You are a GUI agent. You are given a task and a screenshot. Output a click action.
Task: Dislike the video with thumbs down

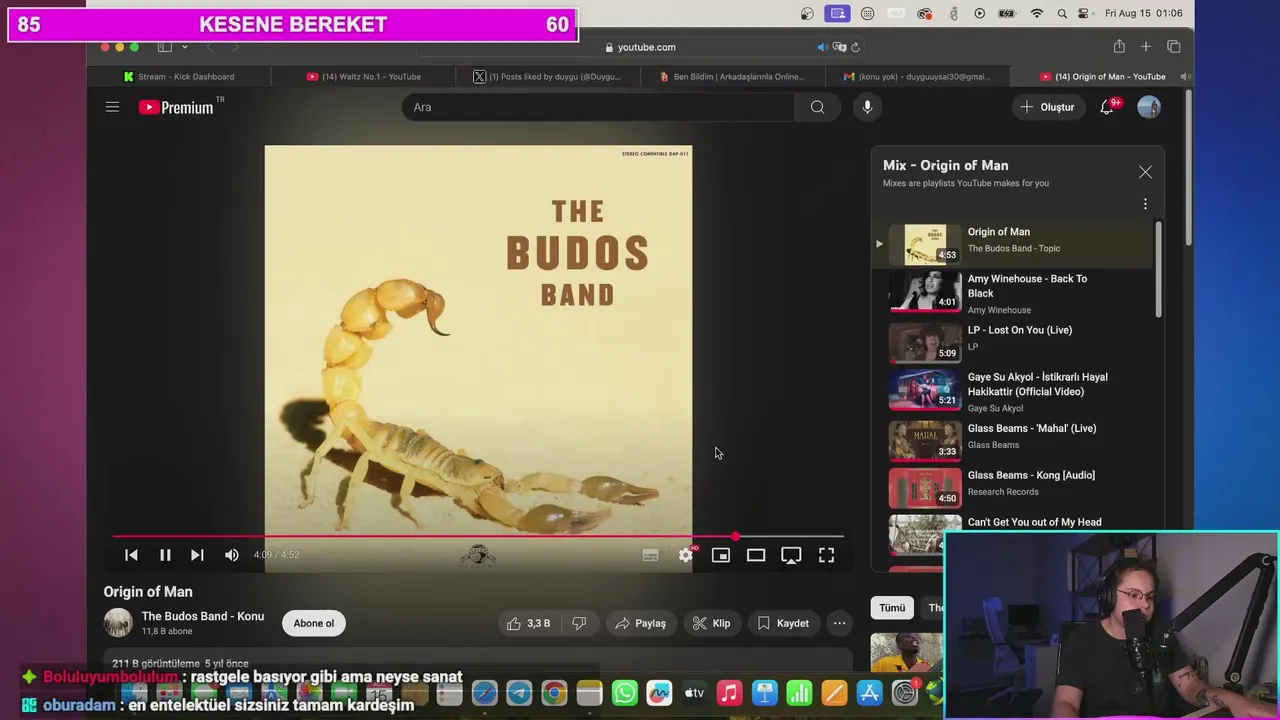(579, 623)
